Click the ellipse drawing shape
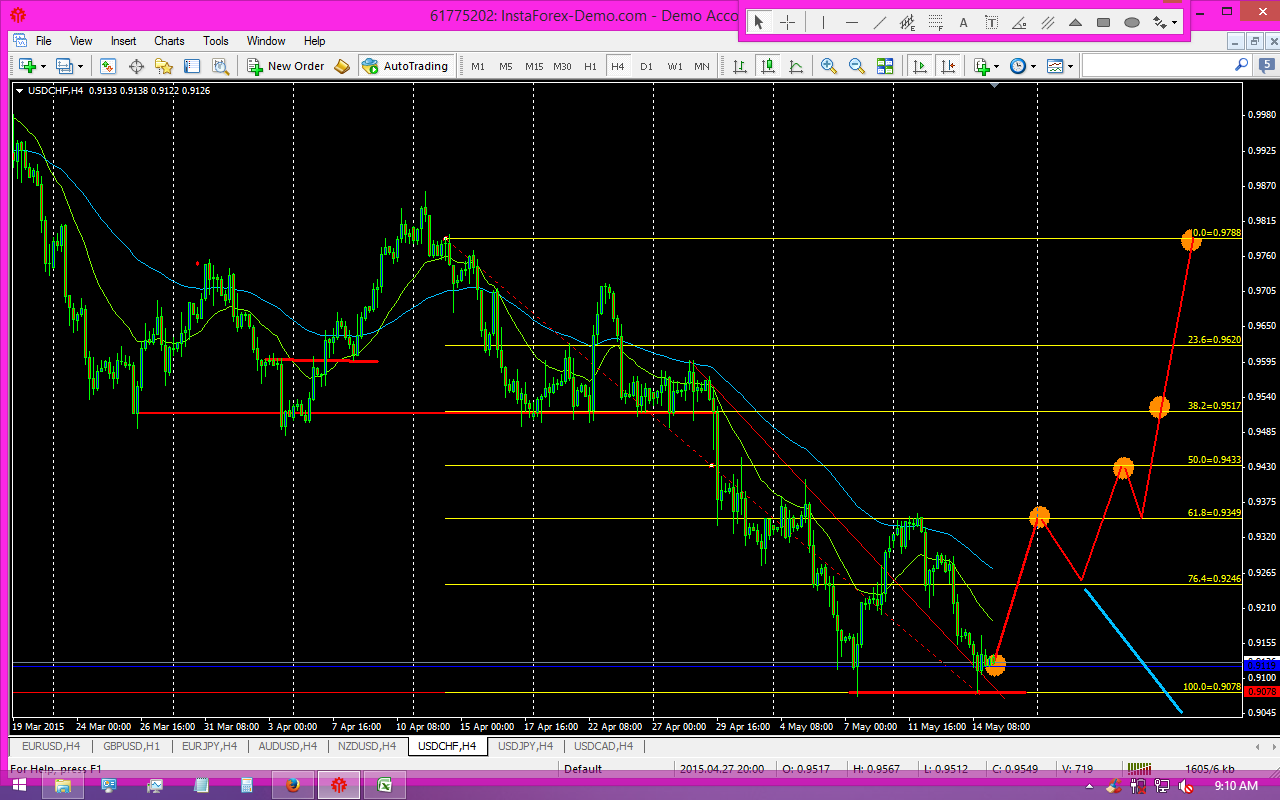This screenshot has height=800, width=1280. point(1131,21)
